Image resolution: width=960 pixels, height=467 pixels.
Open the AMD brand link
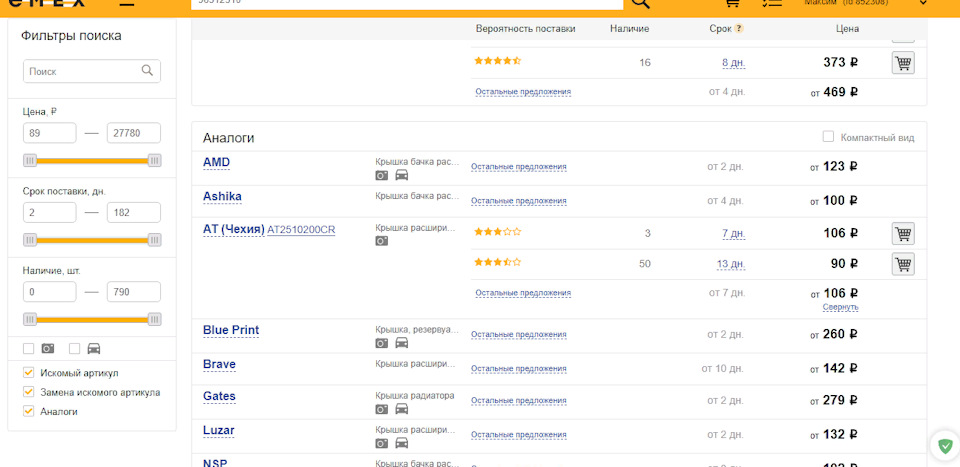tap(216, 162)
